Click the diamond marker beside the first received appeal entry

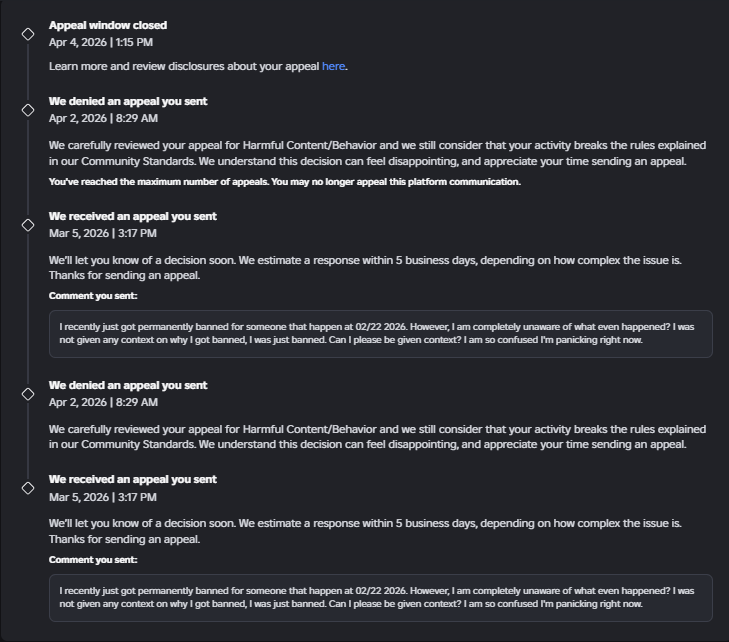click(28, 225)
